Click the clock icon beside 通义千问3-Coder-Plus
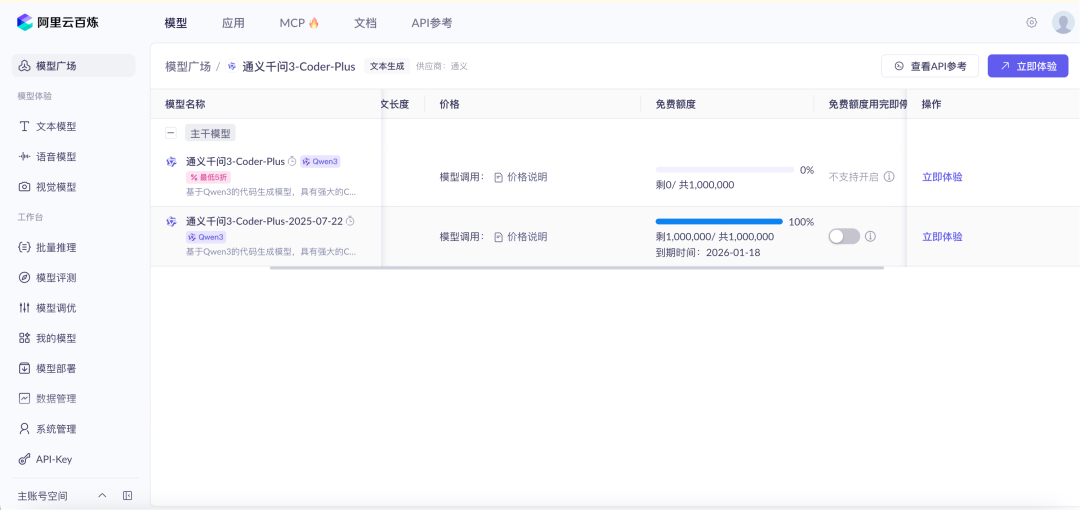The image size is (1080, 510). point(291,161)
